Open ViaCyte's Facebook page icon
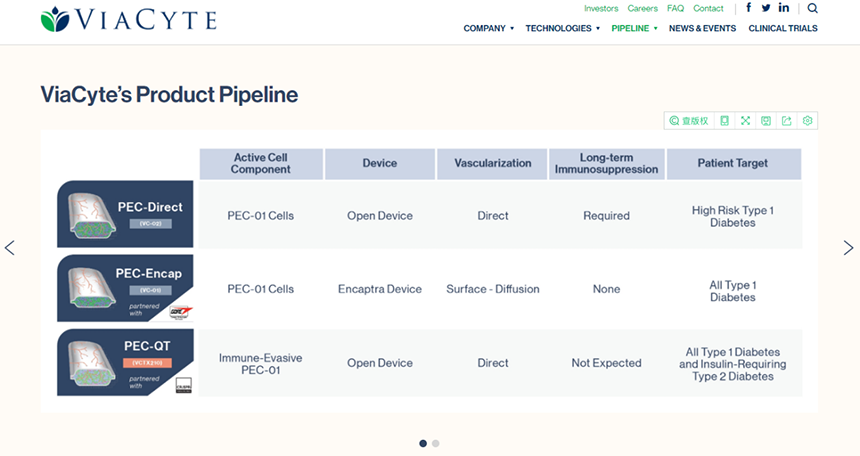 pyautogui.click(x=748, y=8)
